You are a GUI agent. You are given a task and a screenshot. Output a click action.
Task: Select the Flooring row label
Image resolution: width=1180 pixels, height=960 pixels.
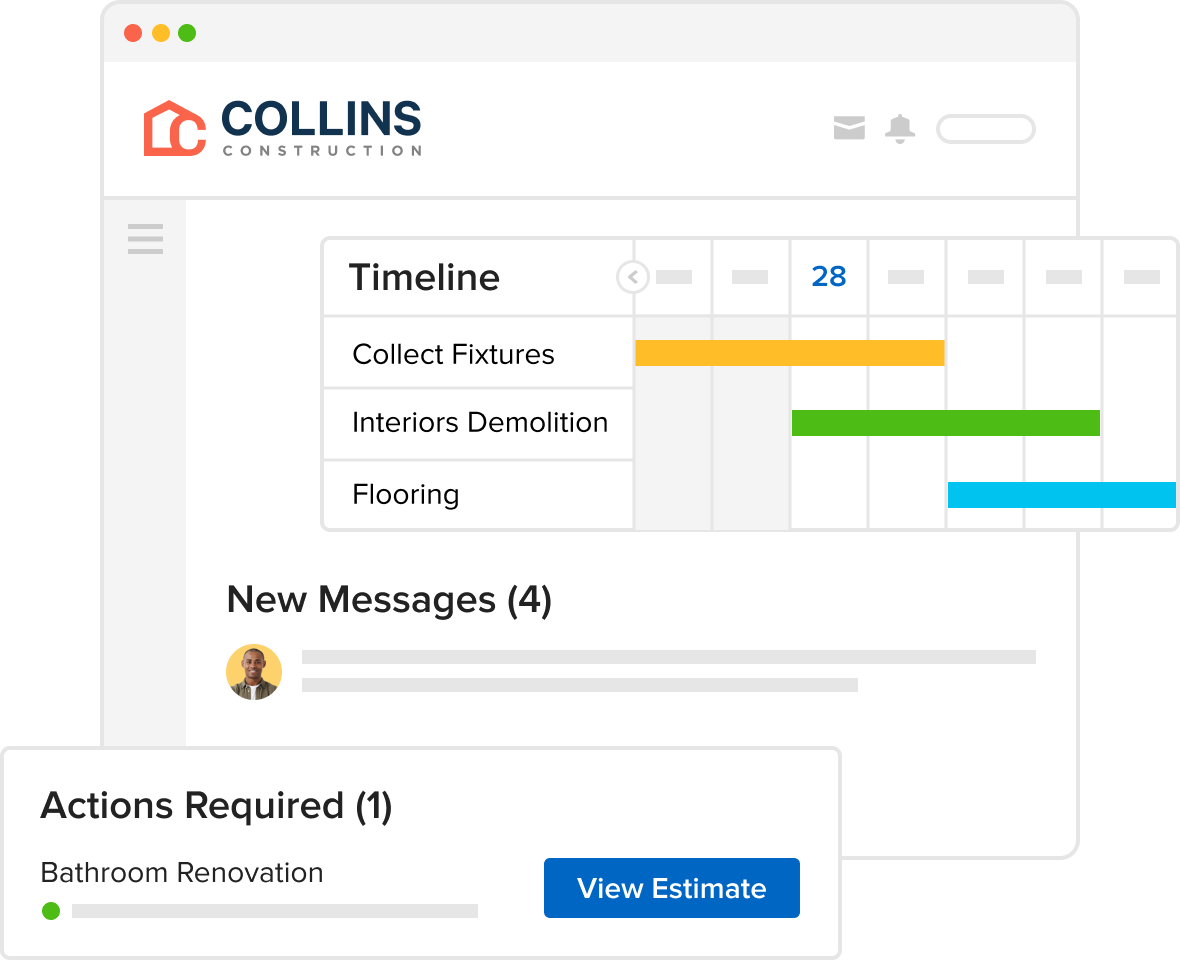[x=405, y=494]
